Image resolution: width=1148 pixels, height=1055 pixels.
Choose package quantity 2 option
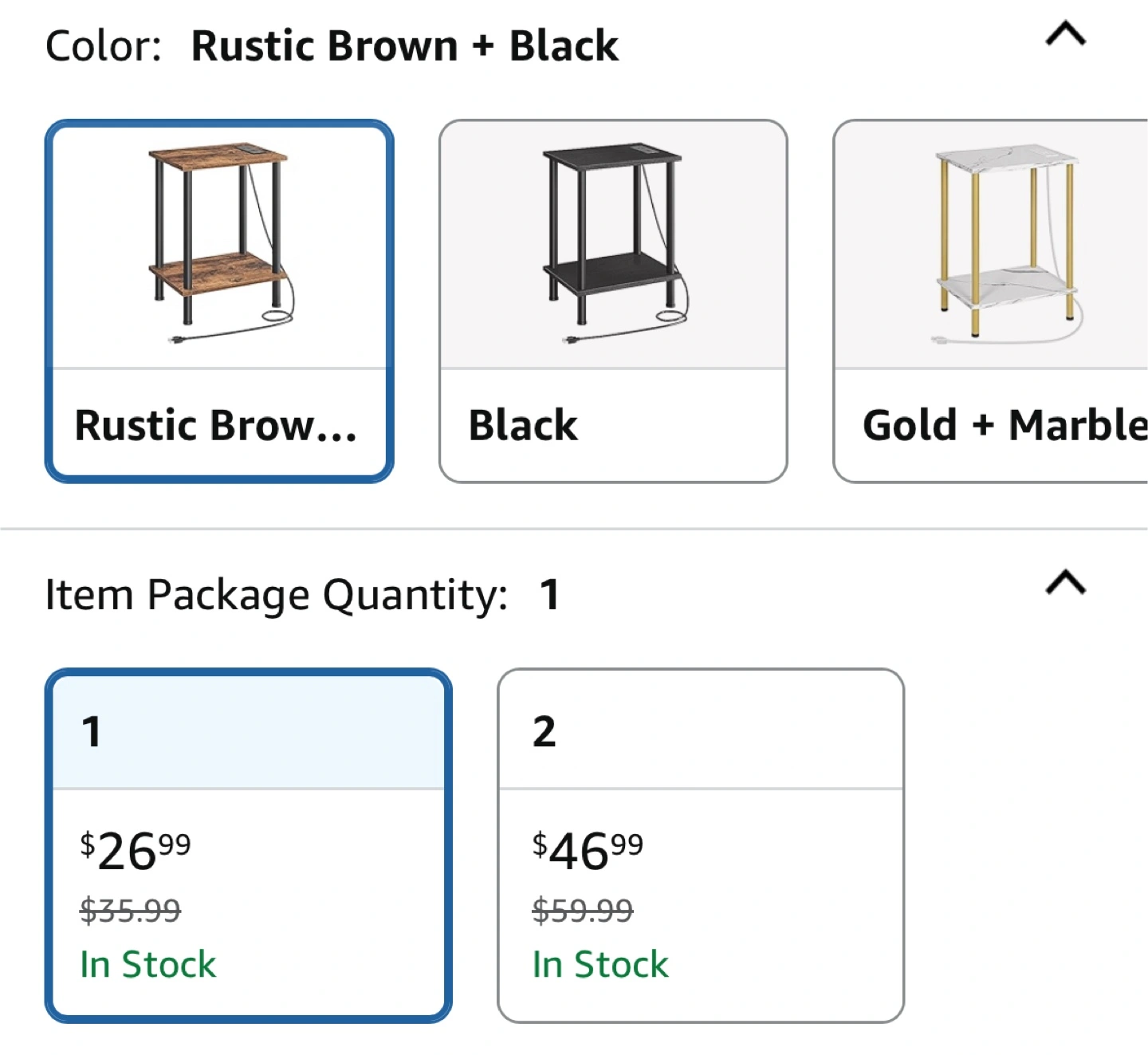click(701, 846)
